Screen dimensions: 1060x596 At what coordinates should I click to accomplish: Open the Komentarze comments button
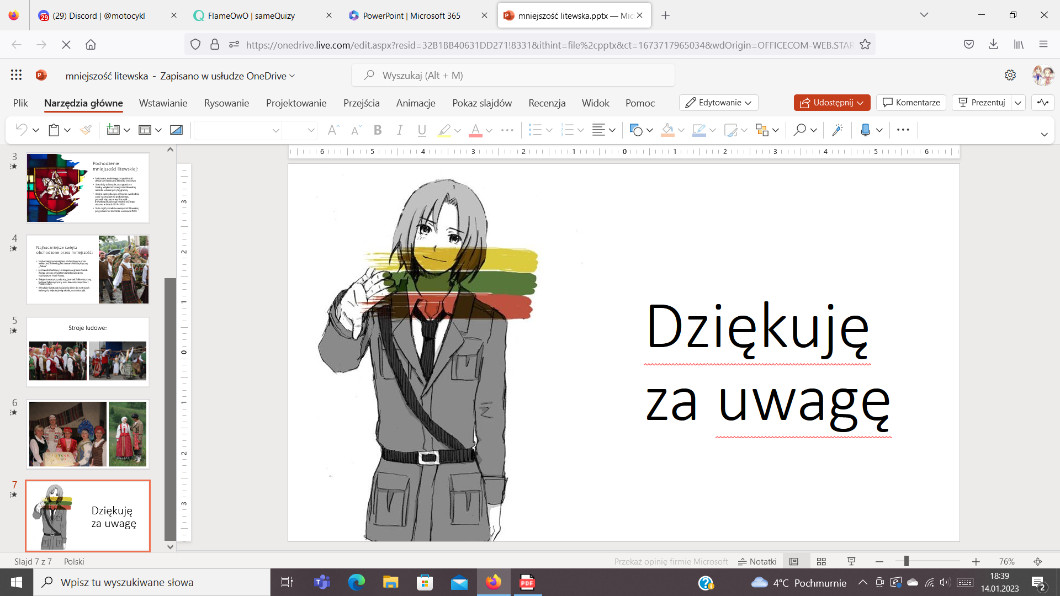tap(910, 103)
